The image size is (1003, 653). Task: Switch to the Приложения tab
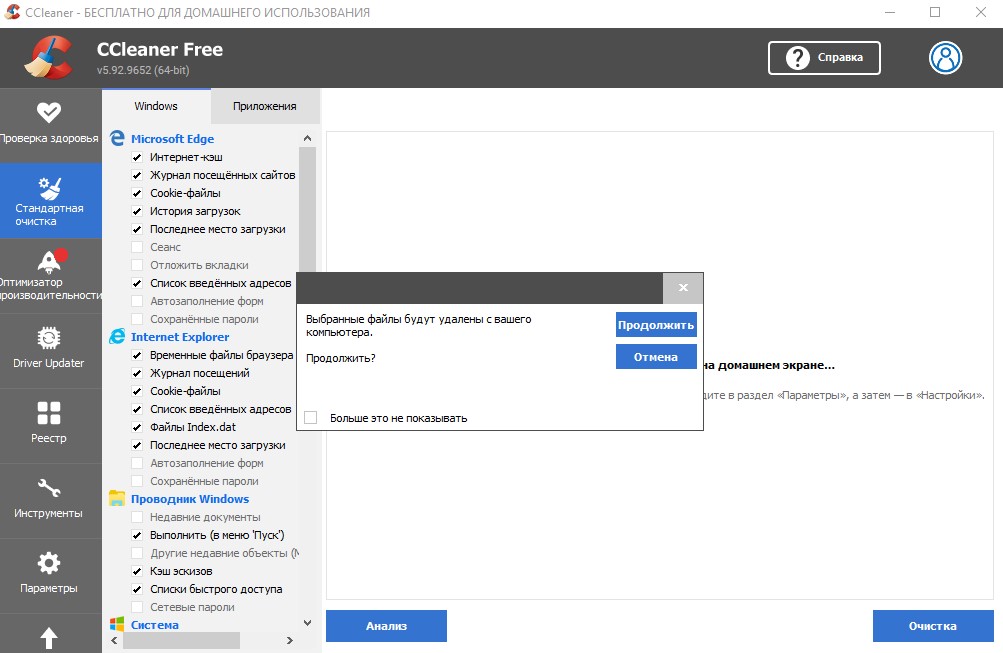[264, 105]
